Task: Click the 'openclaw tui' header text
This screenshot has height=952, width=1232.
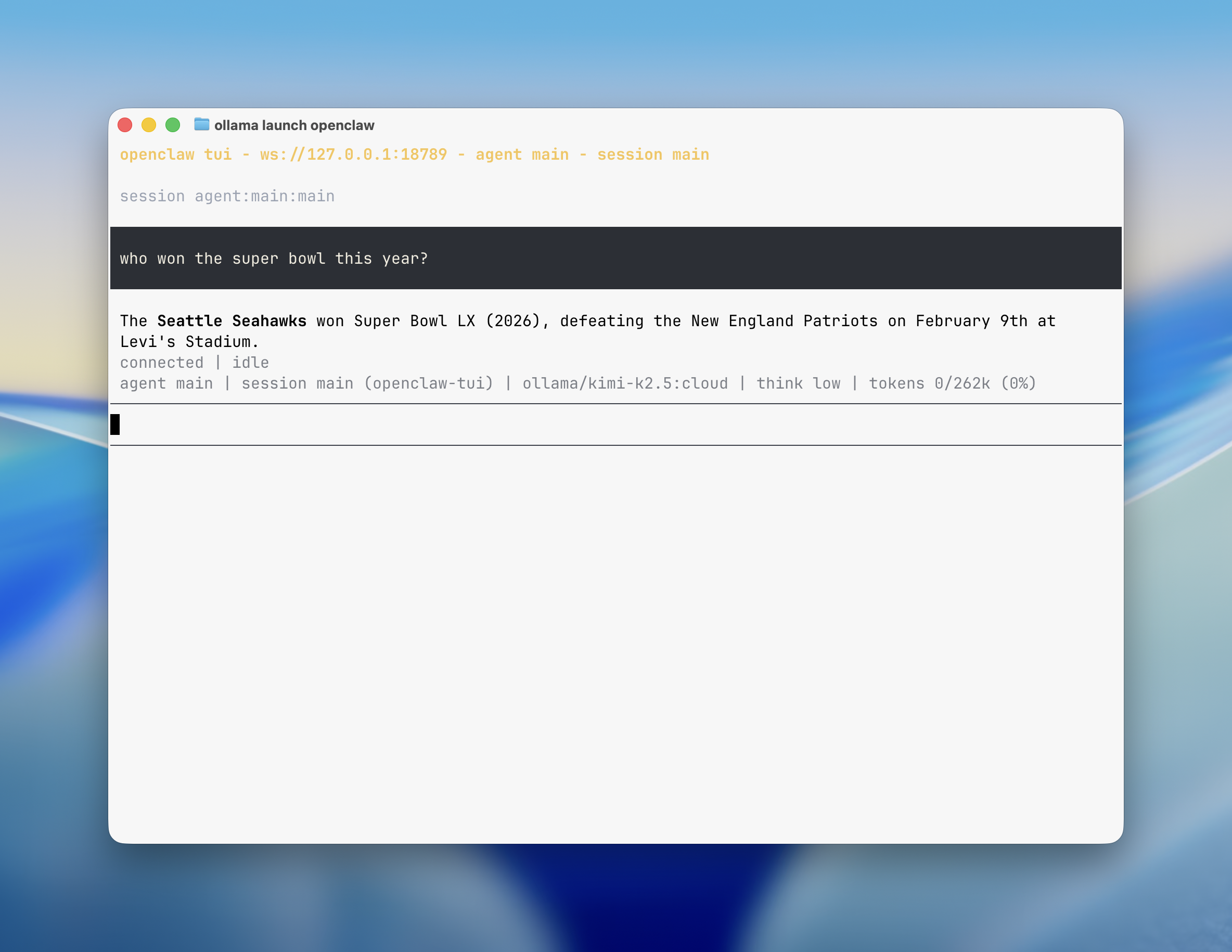Action: (x=175, y=155)
